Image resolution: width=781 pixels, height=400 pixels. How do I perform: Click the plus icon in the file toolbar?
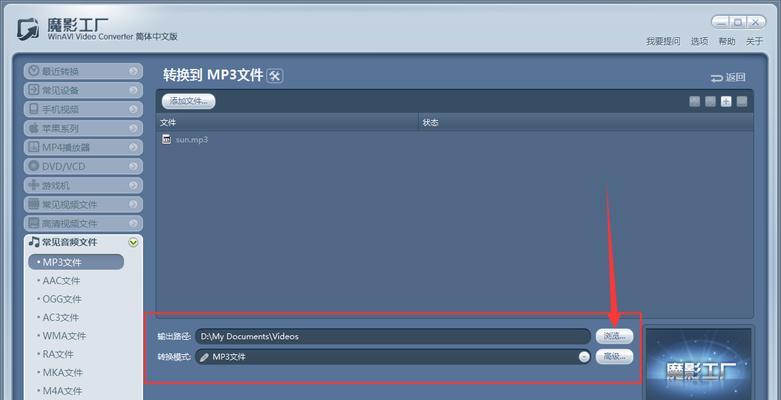point(726,102)
